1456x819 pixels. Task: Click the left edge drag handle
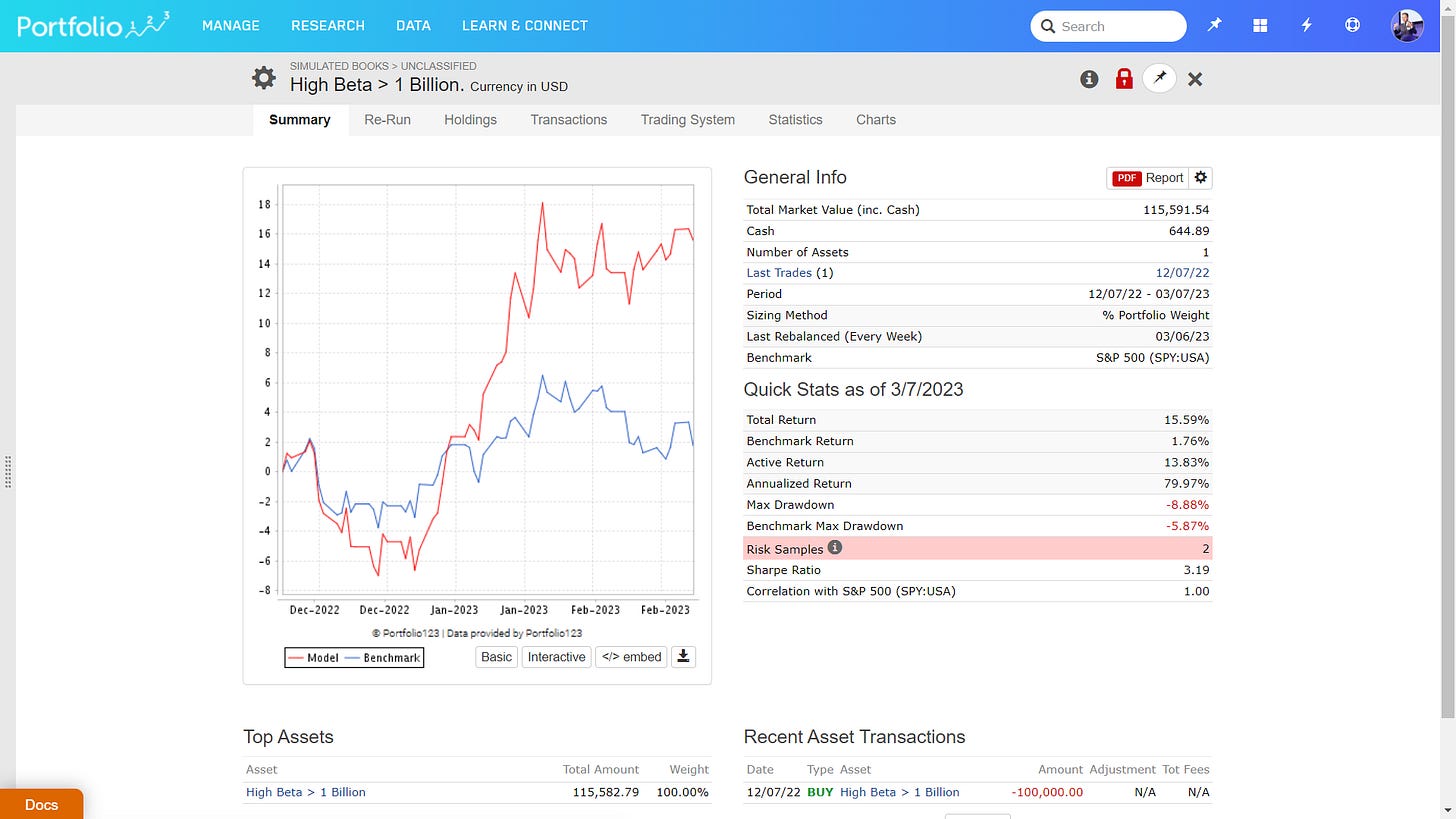point(8,472)
